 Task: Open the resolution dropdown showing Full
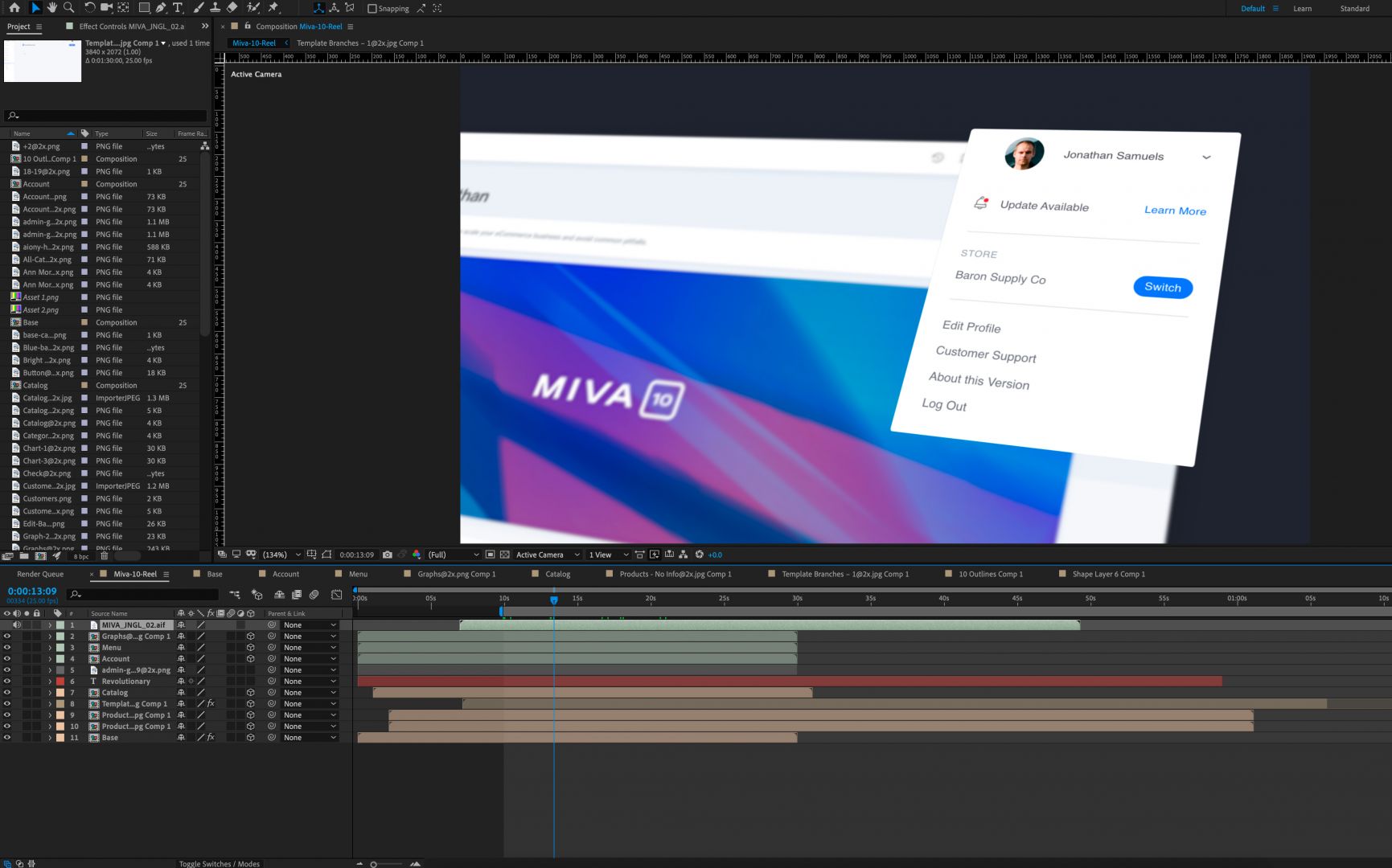[453, 555]
